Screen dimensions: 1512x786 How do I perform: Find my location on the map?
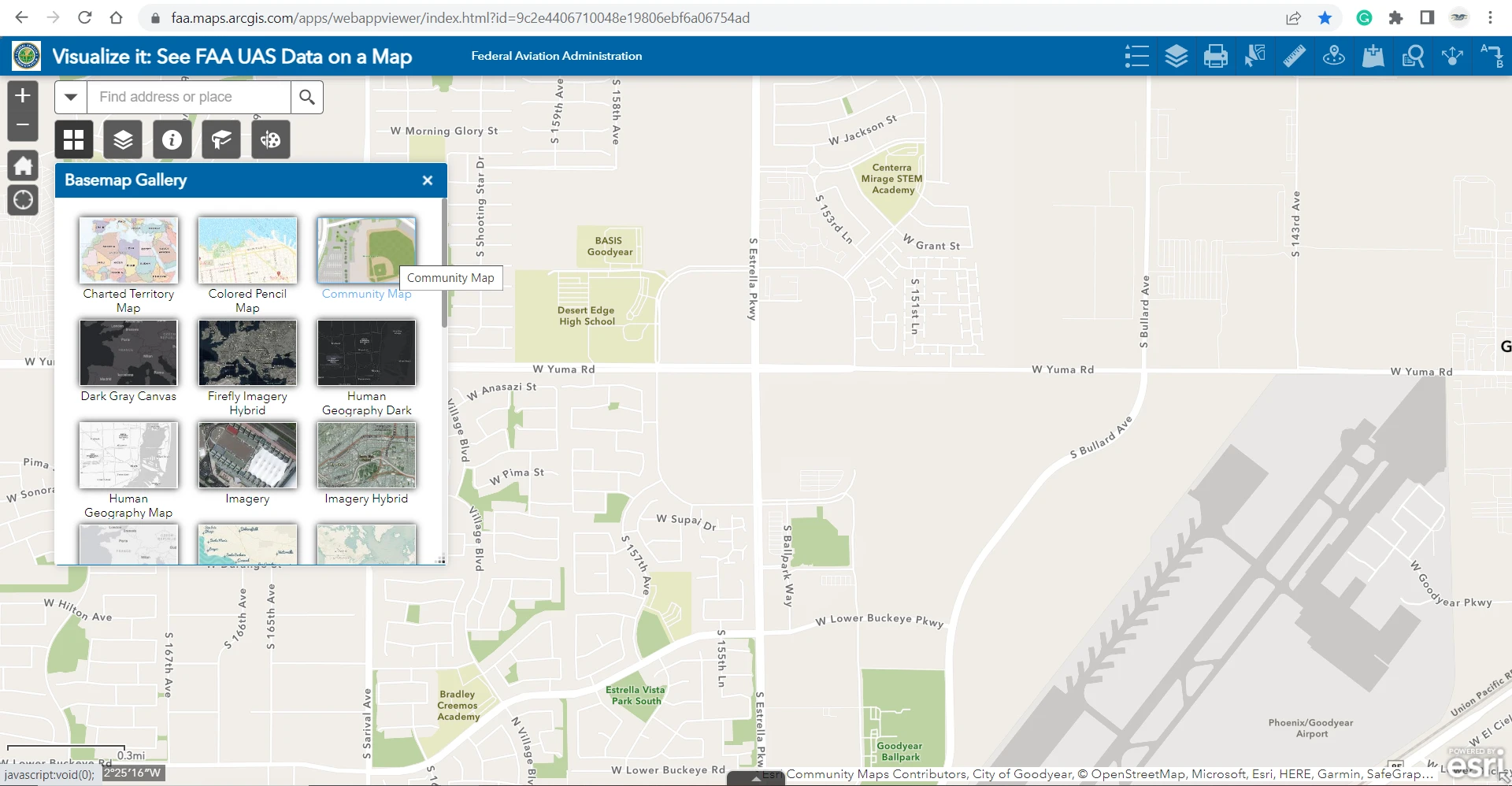(x=23, y=200)
